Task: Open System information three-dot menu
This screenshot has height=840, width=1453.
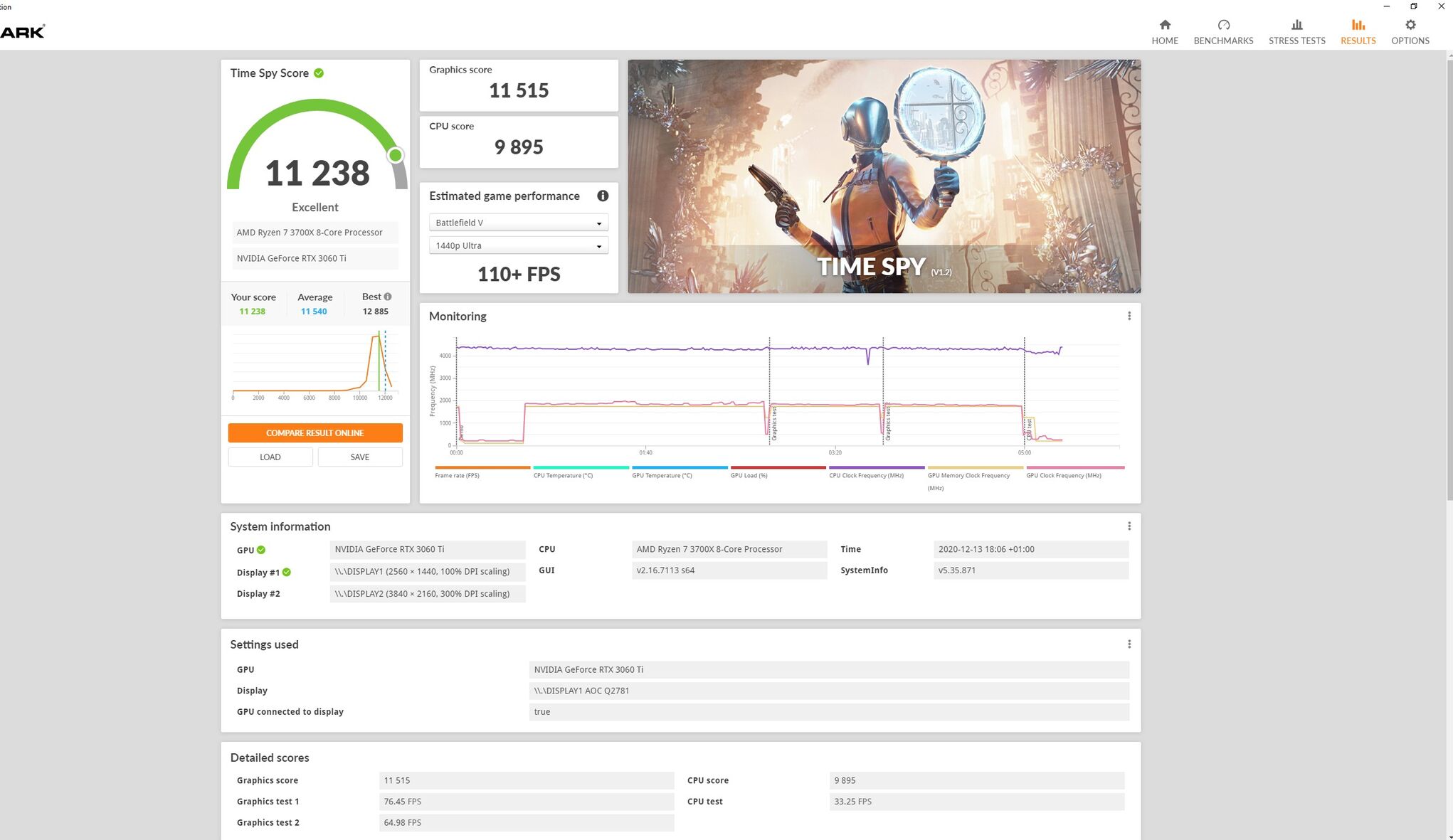Action: 1129,526
